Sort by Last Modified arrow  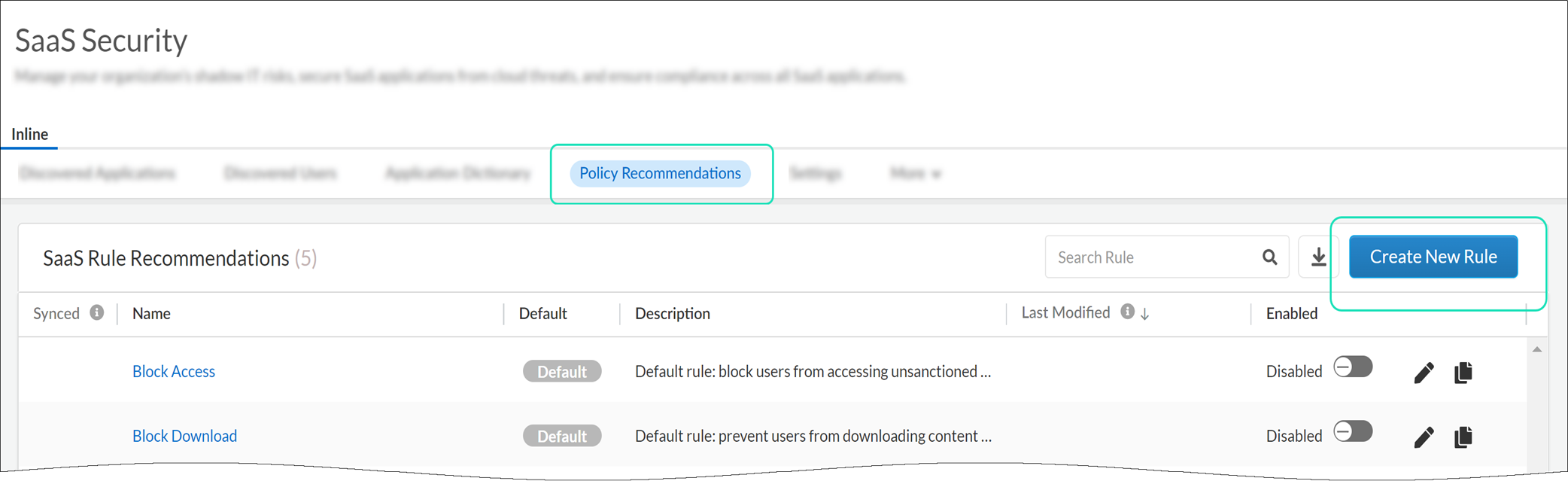pos(1145,314)
